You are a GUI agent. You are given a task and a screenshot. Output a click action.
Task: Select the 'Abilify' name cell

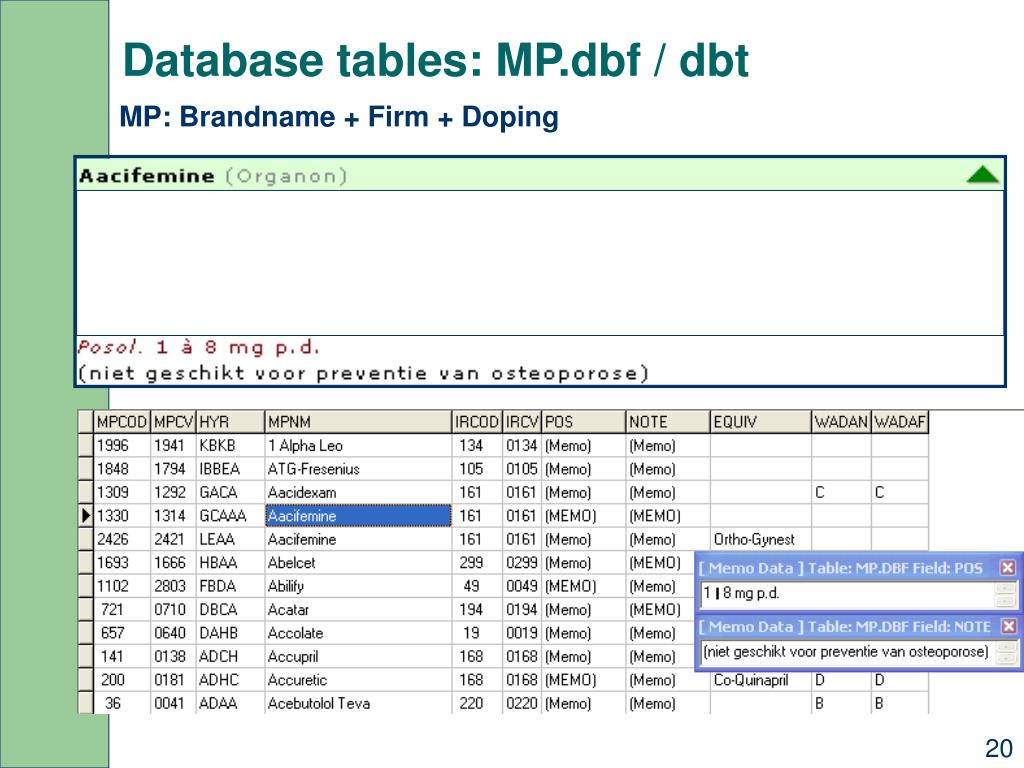(359, 586)
